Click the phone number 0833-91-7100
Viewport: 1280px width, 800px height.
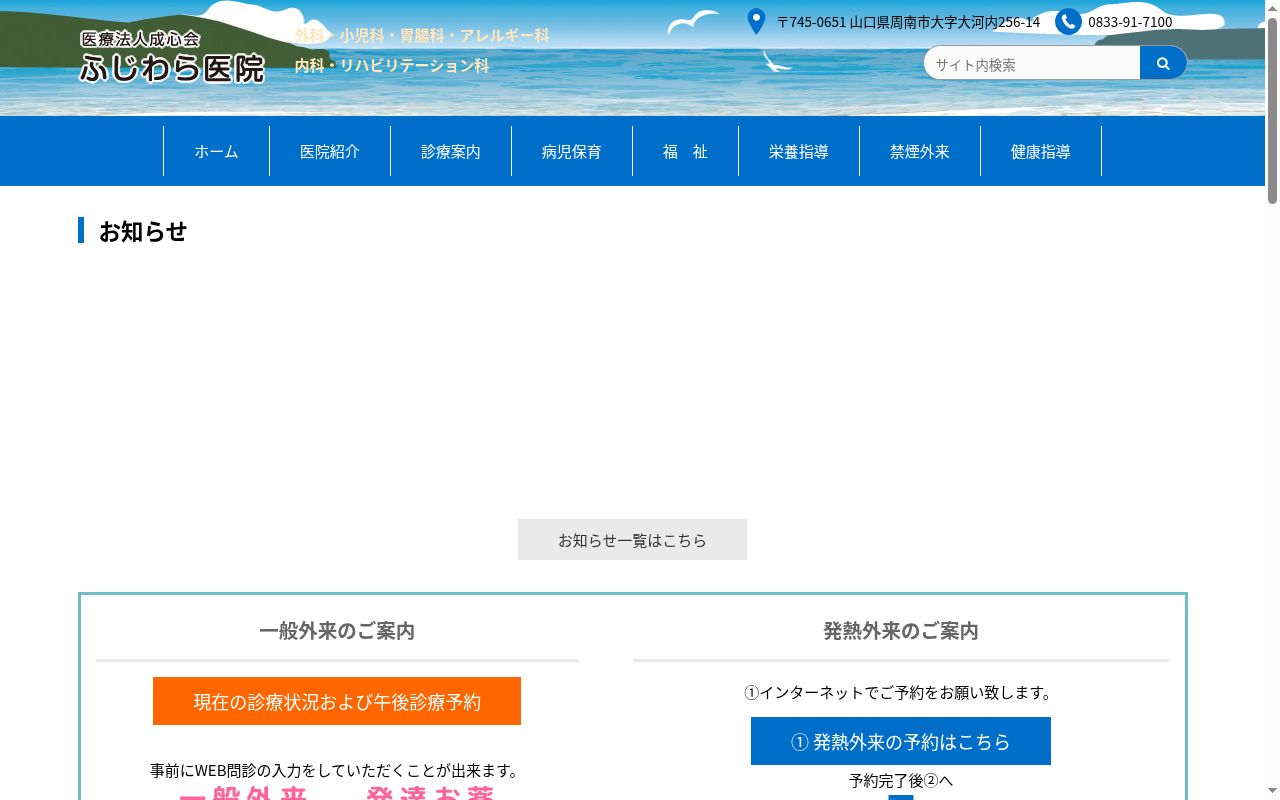point(1130,22)
